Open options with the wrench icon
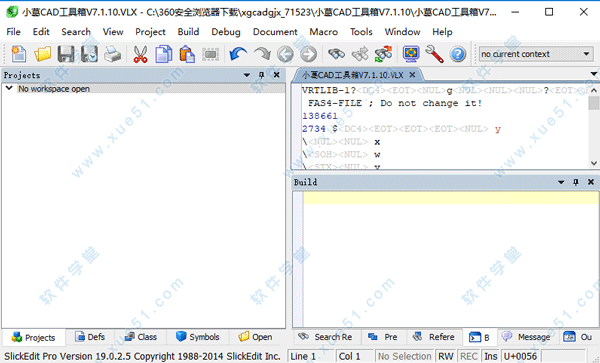 434,54
